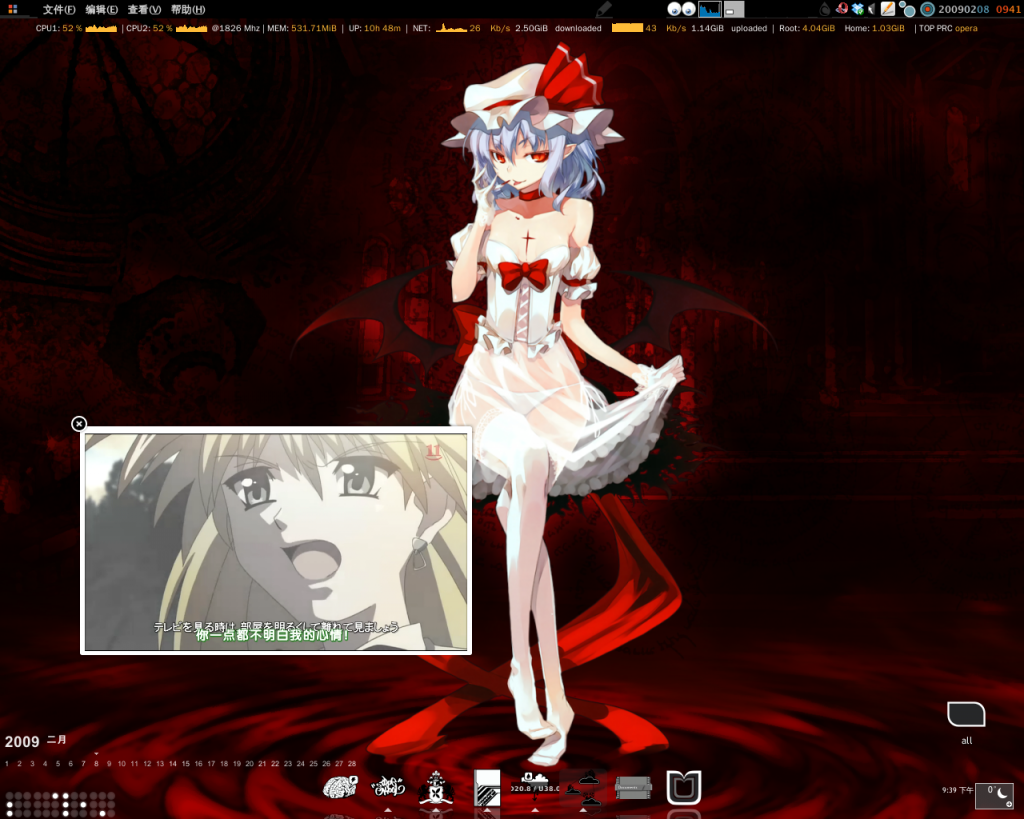Open the Dropbox tray icon
1024x819 pixels.
pyautogui.click(x=857, y=8)
